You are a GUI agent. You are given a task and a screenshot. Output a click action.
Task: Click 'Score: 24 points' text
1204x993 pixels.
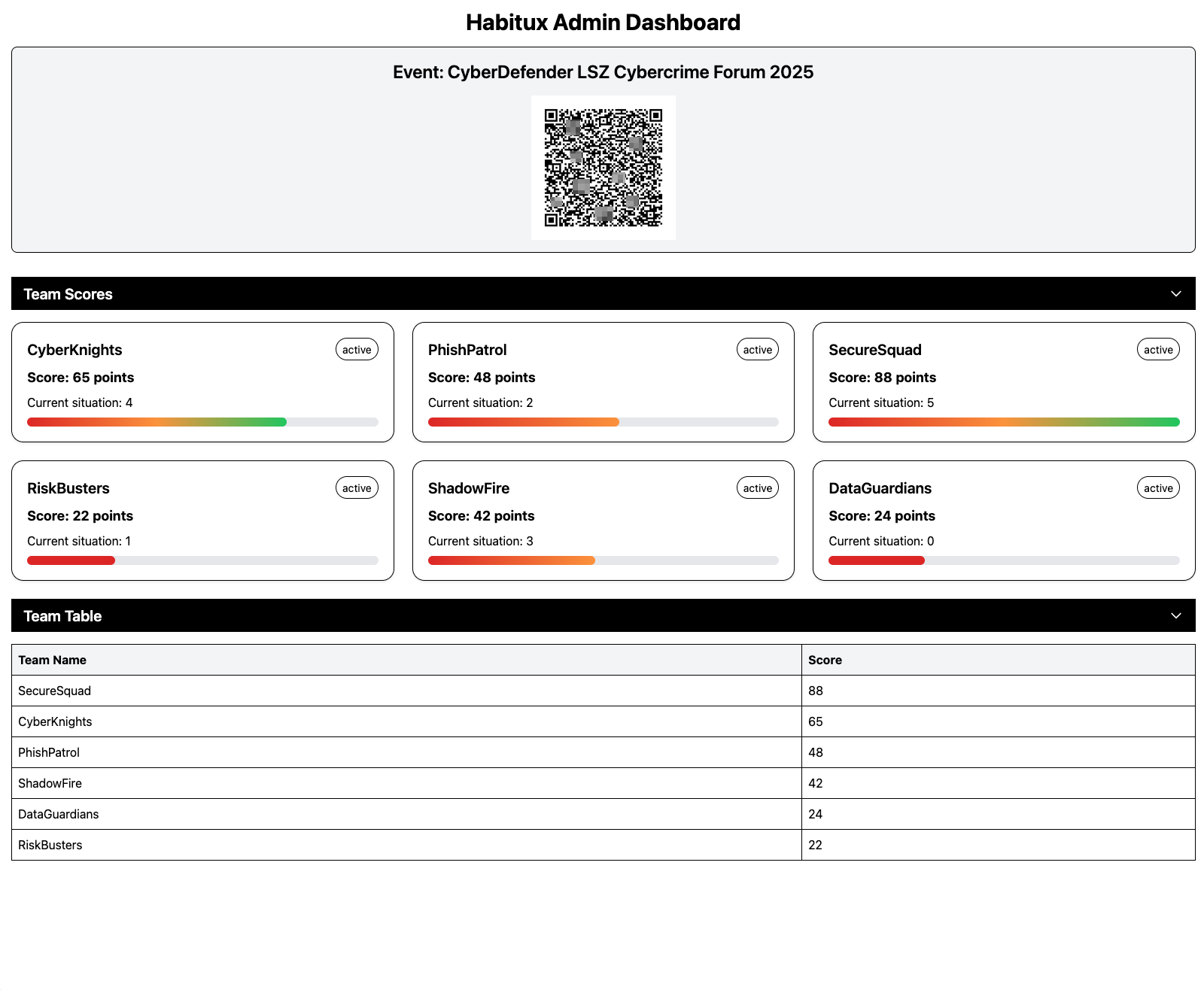(882, 516)
